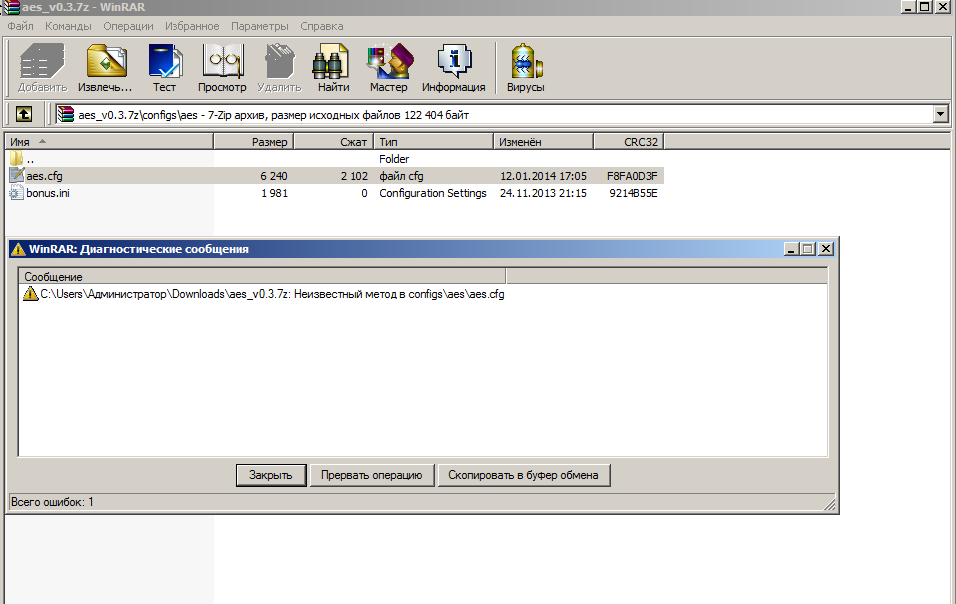
Task: Click the parent folder '..' icon
Action: (x=16, y=158)
